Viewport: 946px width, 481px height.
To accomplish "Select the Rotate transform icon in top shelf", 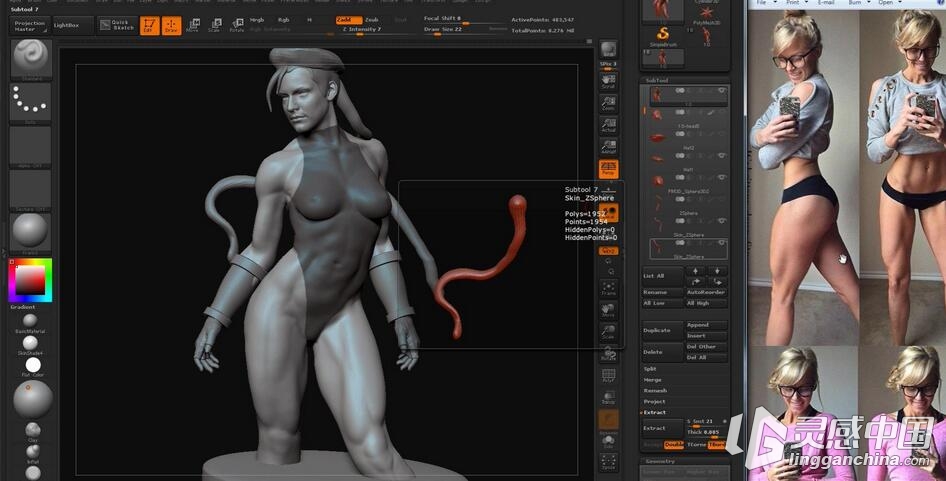I will (237, 25).
